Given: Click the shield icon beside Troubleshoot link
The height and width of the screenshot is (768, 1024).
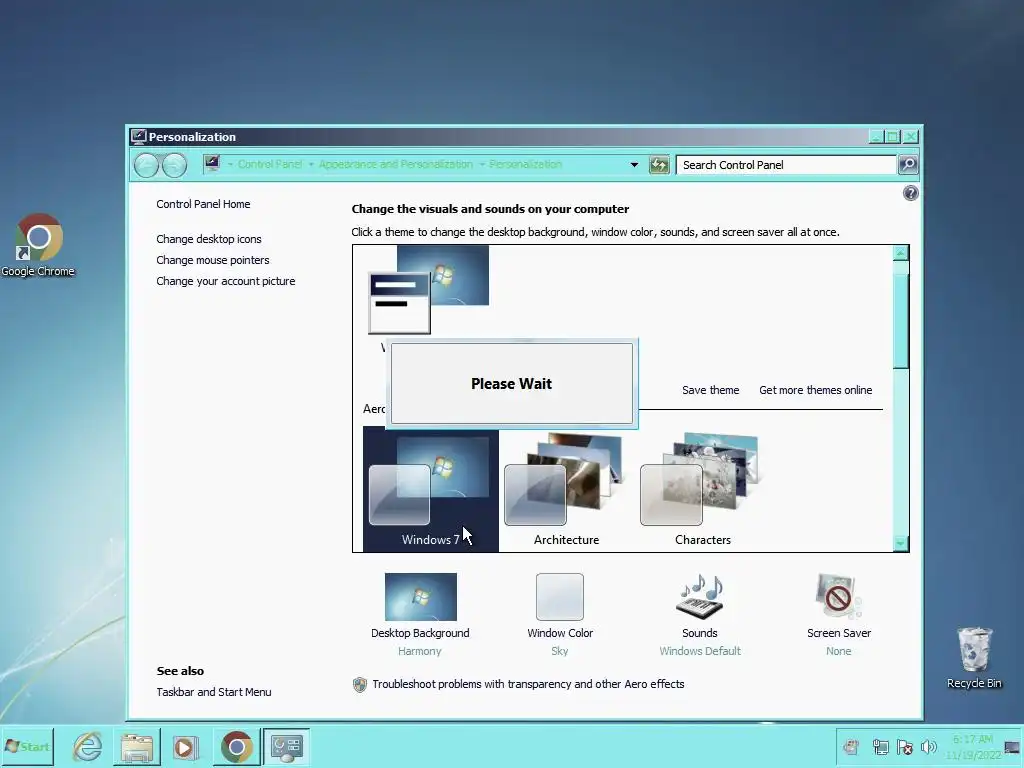Looking at the screenshot, I should (360, 684).
